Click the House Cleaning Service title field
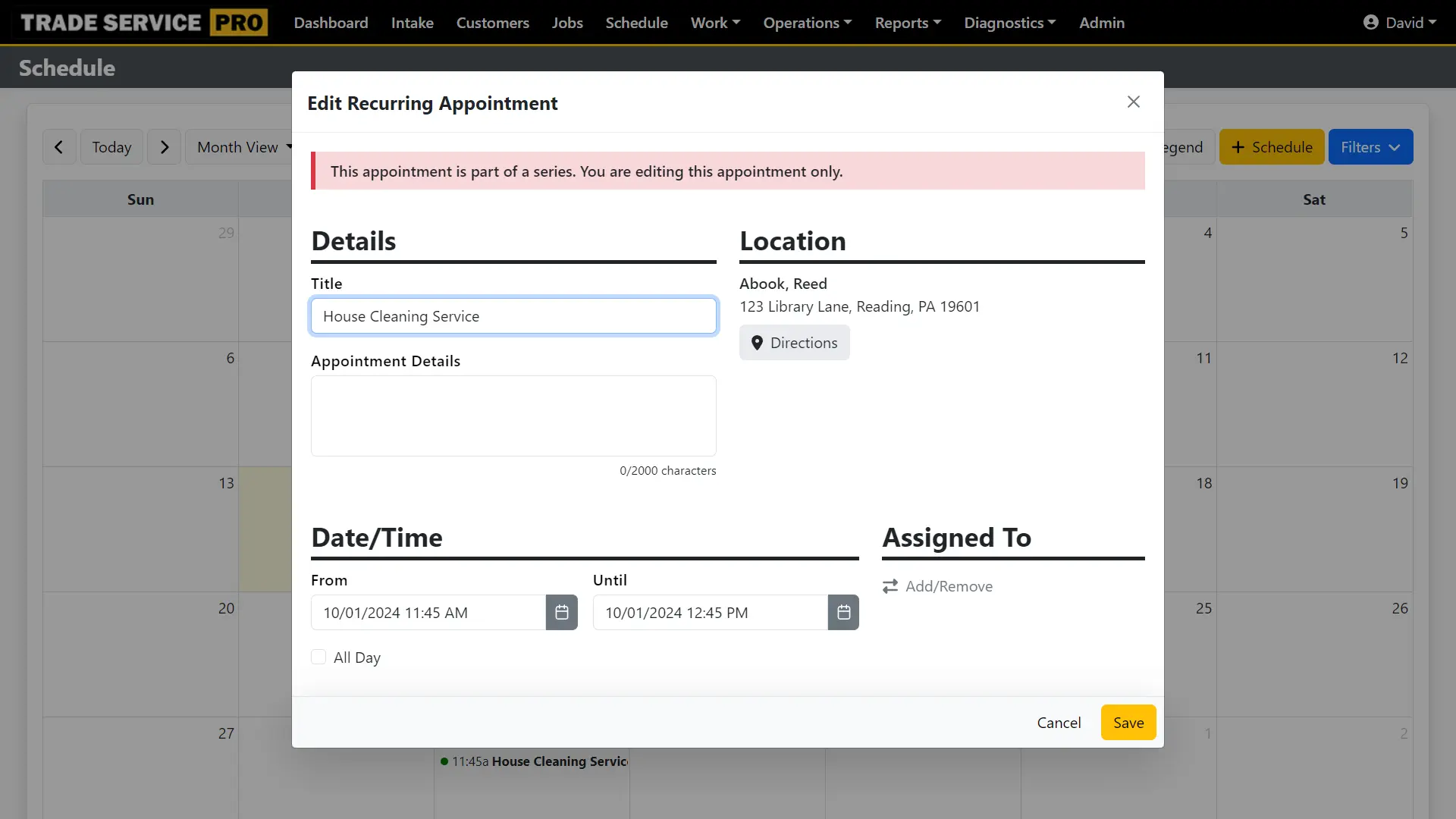 point(513,315)
